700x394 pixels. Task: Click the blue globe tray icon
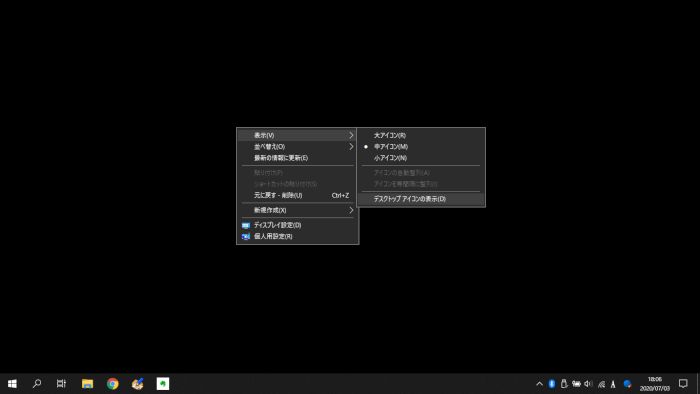(627, 384)
